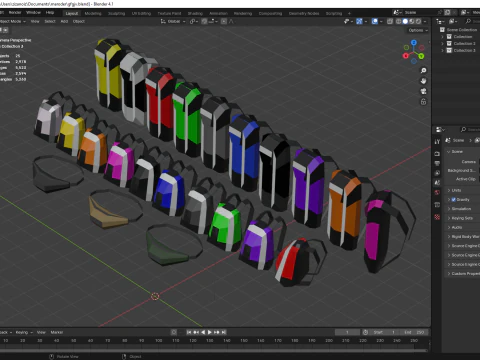Screen dimensions: 480x360
Task: Open the timeline Keying menu
Action: click(x=24, y=332)
